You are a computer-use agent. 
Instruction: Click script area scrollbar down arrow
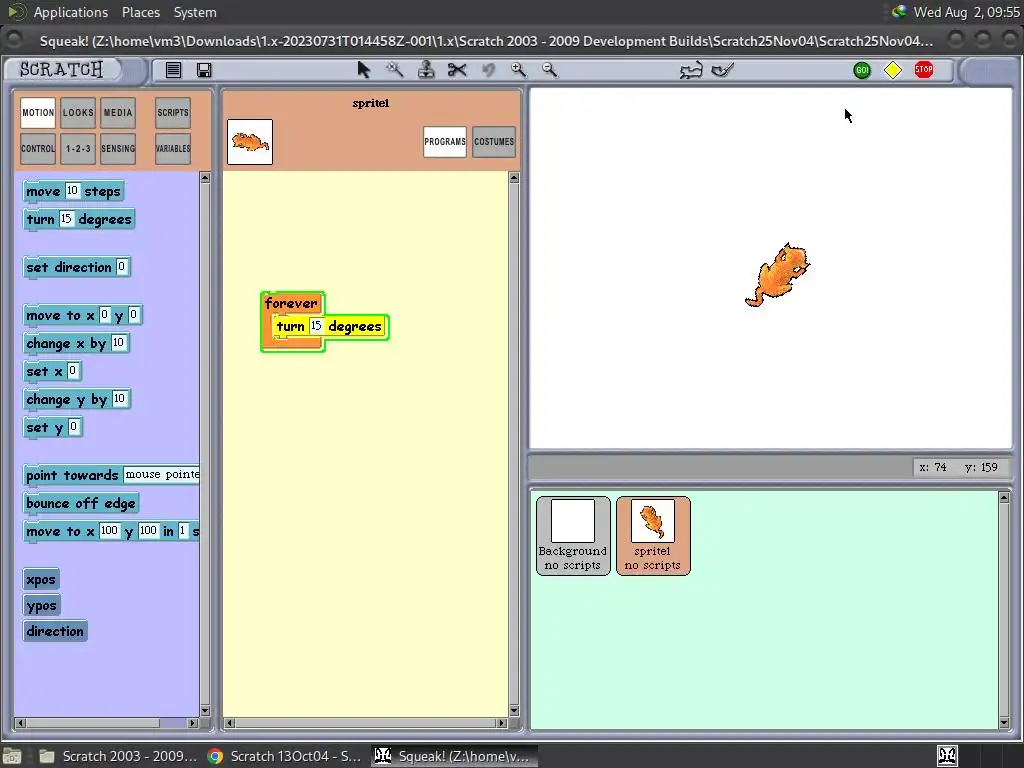[x=514, y=711]
